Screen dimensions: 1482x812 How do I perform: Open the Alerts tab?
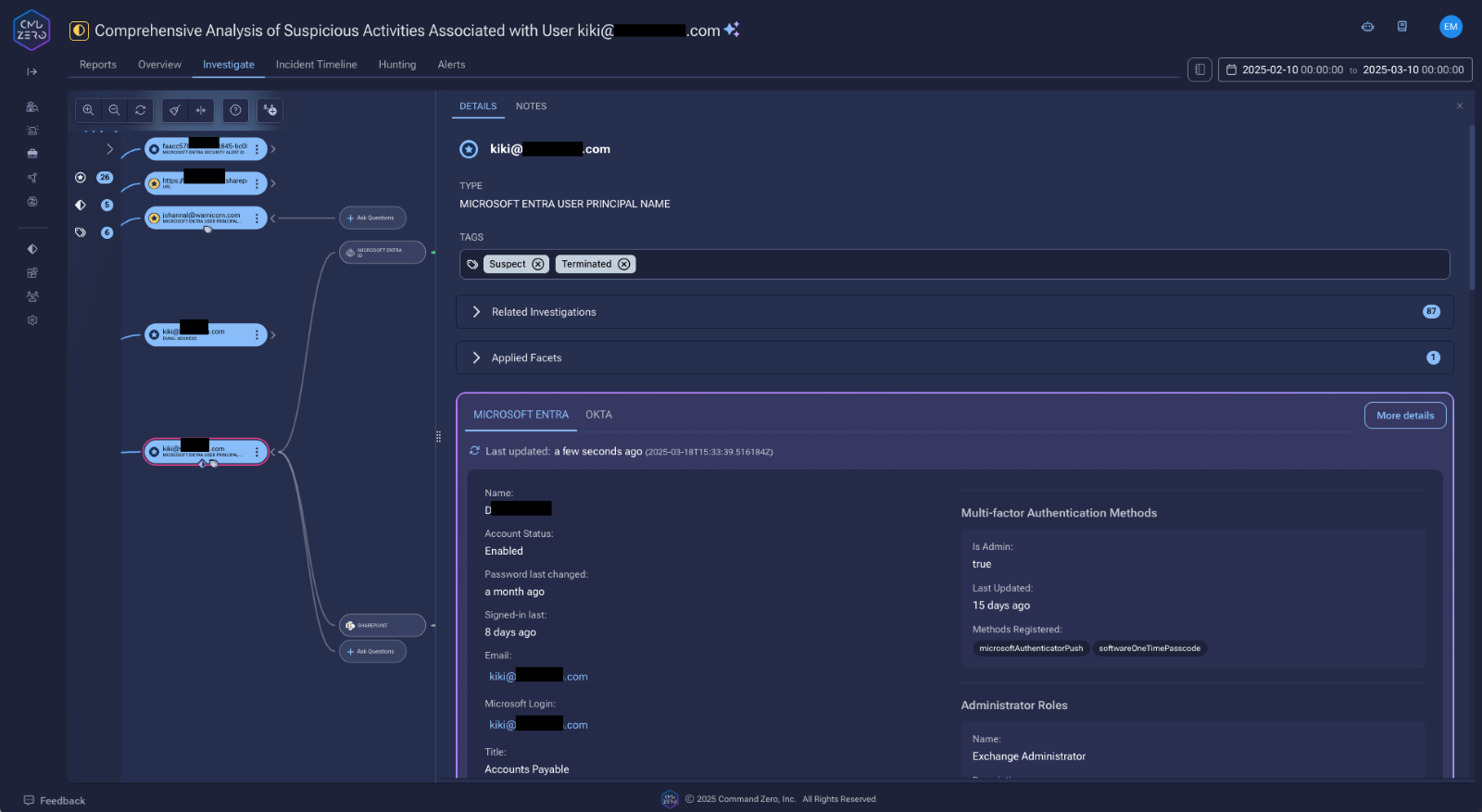pos(451,65)
